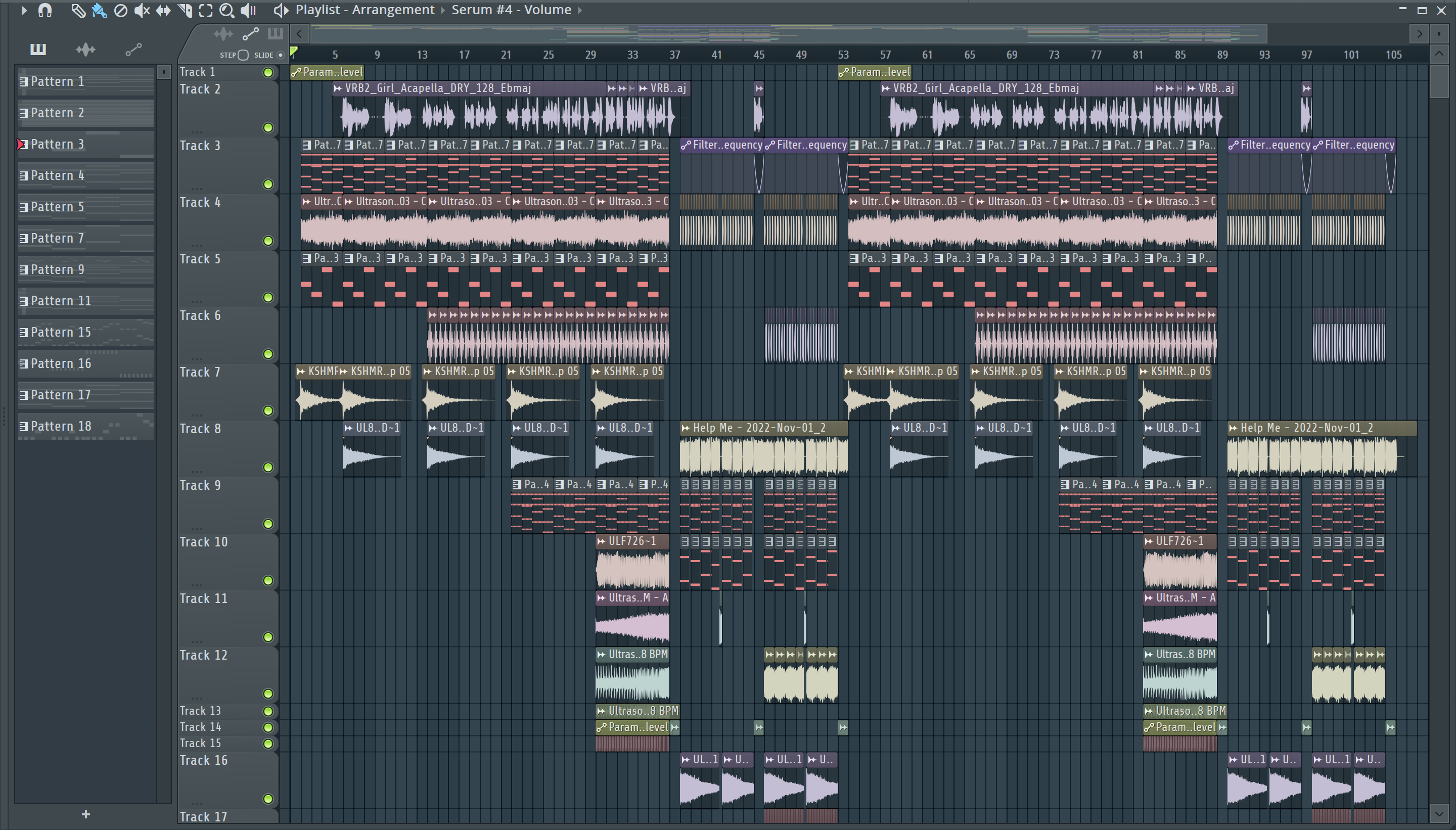This screenshot has width=1456, height=830.
Task: Focus automation clips via header icon
Action: coord(251,34)
